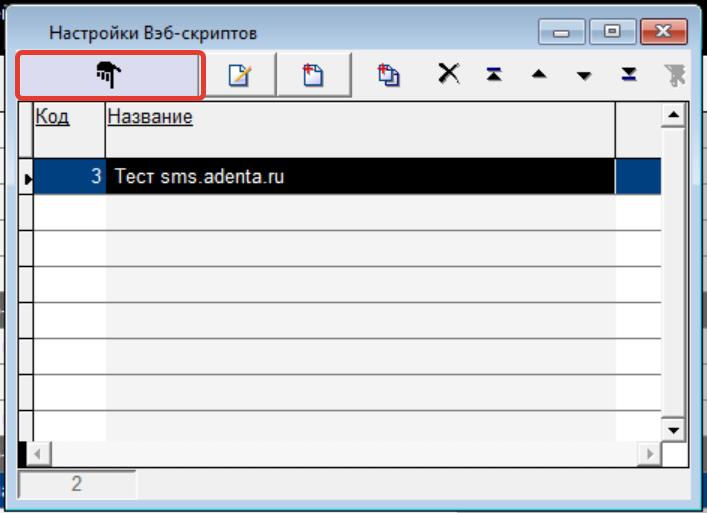Click the horizontal scrollbar left arrow
Screen dimensions: 707x513
pos(38,453)
